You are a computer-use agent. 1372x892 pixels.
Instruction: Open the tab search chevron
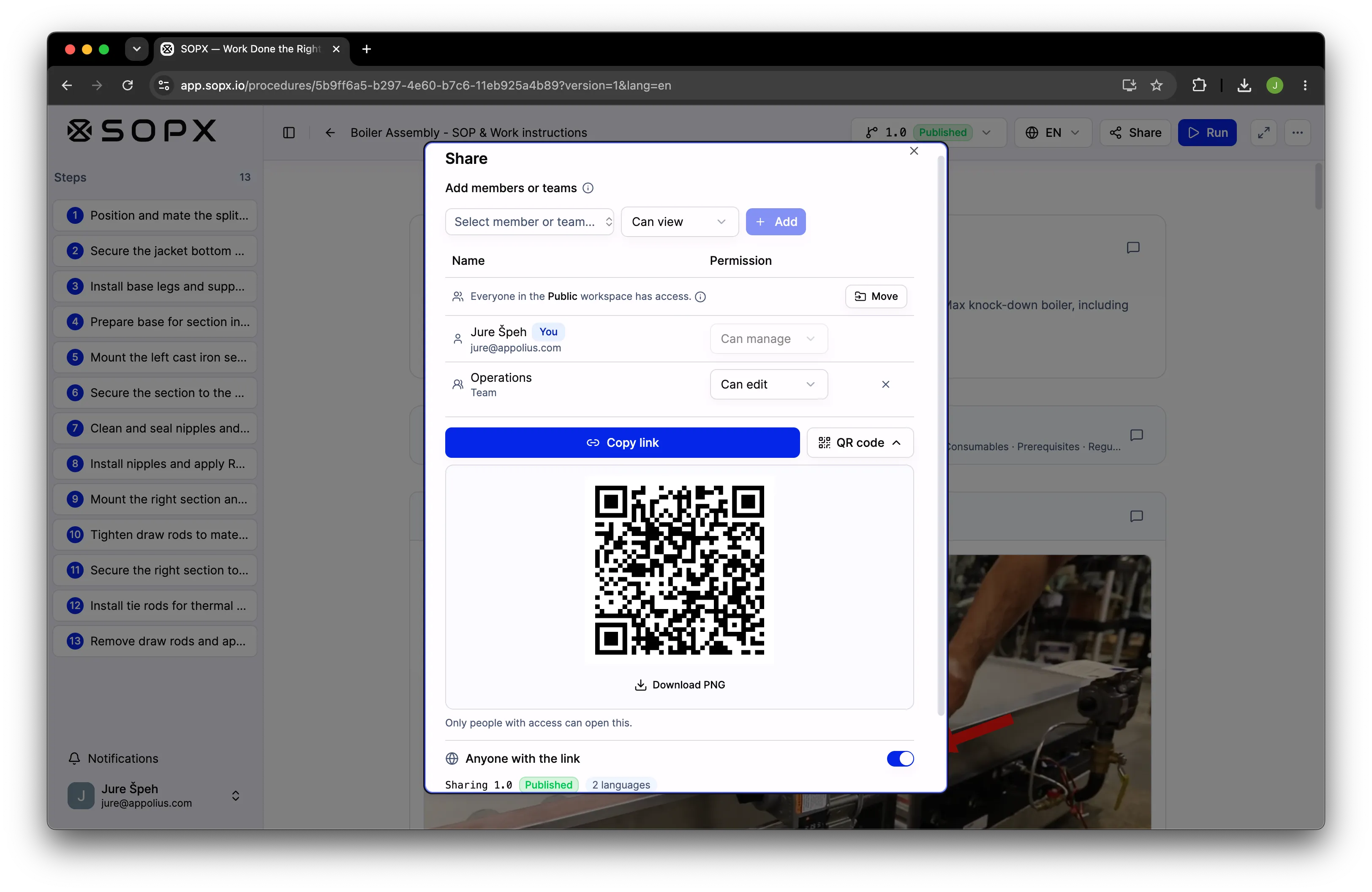click(x=136, y=49)
